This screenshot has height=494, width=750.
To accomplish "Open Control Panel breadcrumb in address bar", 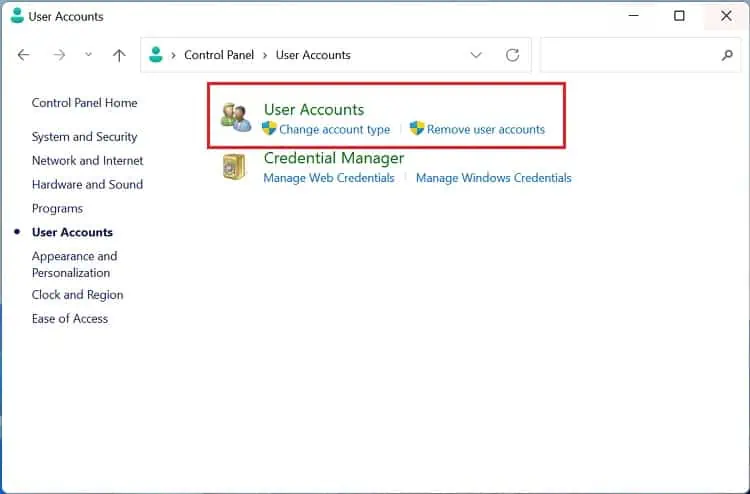I will (x=219, y=55).
